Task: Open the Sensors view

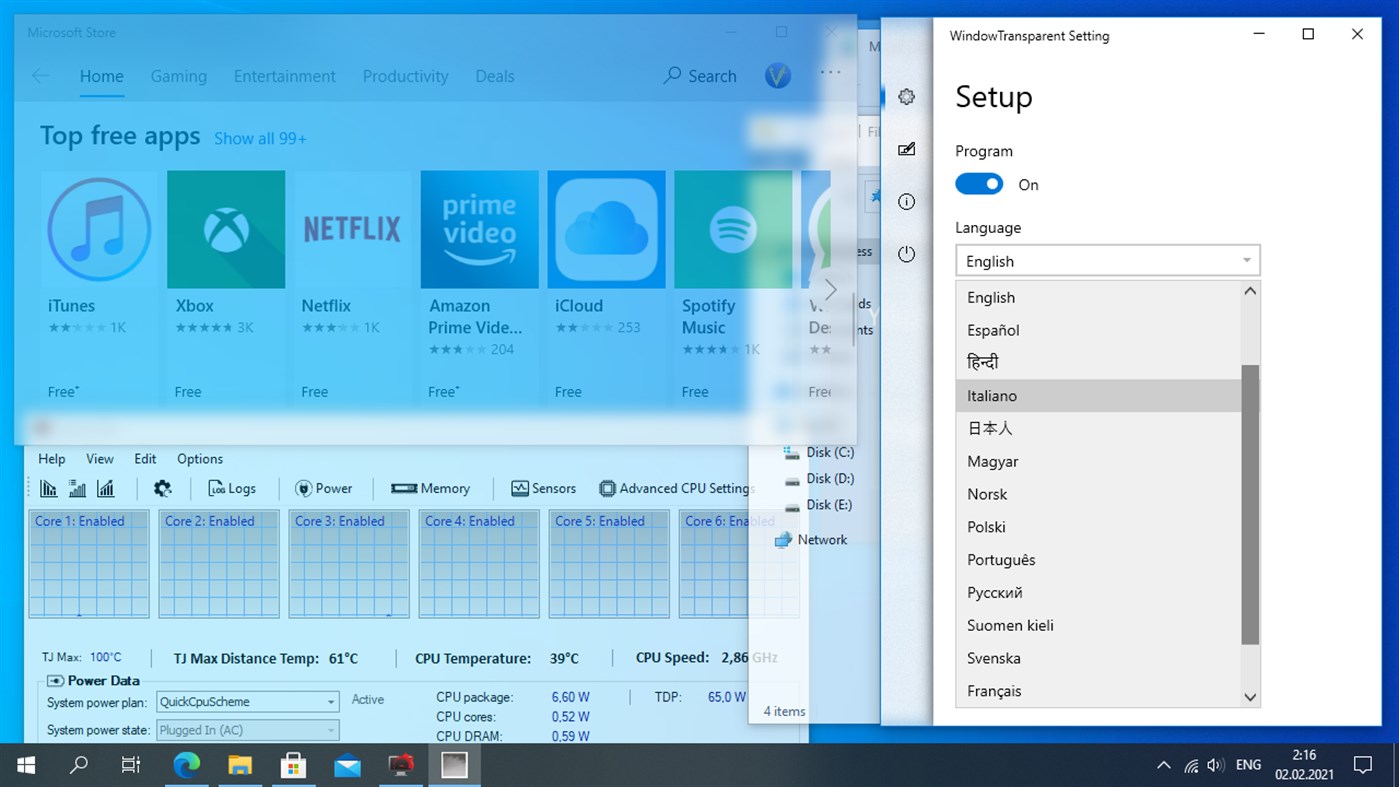Action: [543, 488]
